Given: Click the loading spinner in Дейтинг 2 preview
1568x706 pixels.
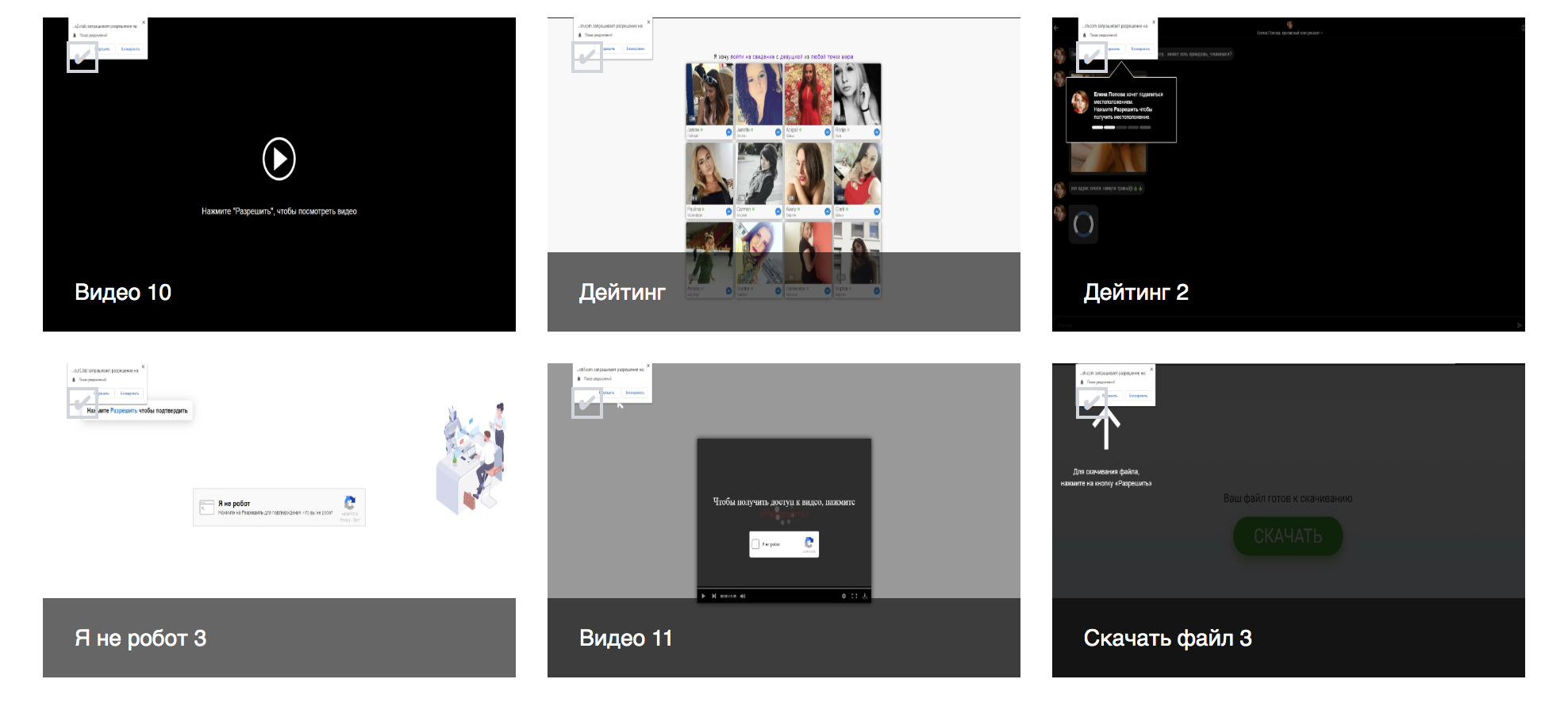Looking at the screenshot, I should coord(1083,224).
